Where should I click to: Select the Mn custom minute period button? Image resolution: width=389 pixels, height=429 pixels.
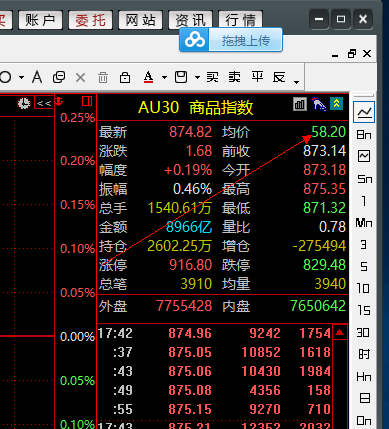coord(364,223)
